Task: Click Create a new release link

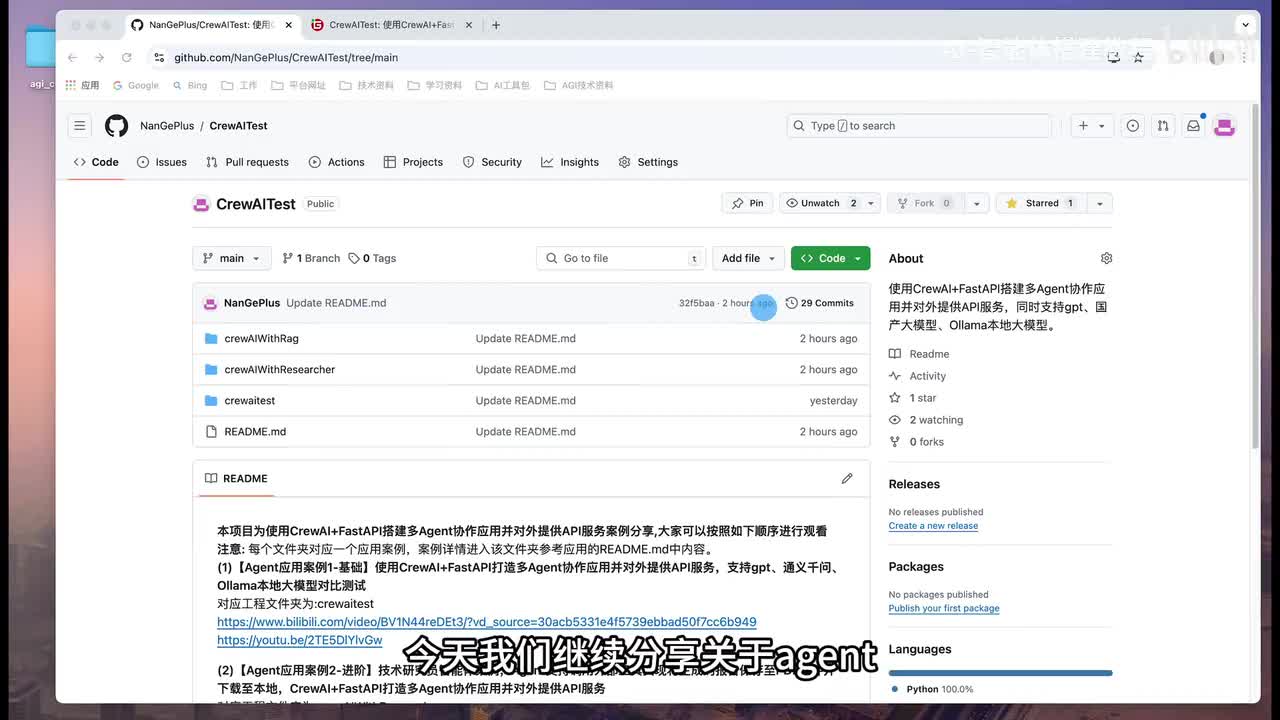Action: coord(933,526)
